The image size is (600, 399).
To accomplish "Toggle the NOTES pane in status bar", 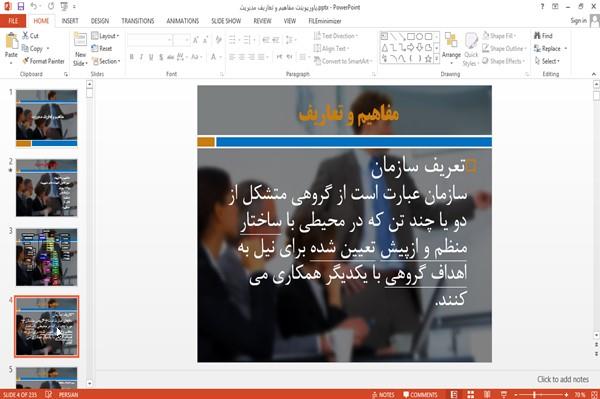I will pos(383,394).
